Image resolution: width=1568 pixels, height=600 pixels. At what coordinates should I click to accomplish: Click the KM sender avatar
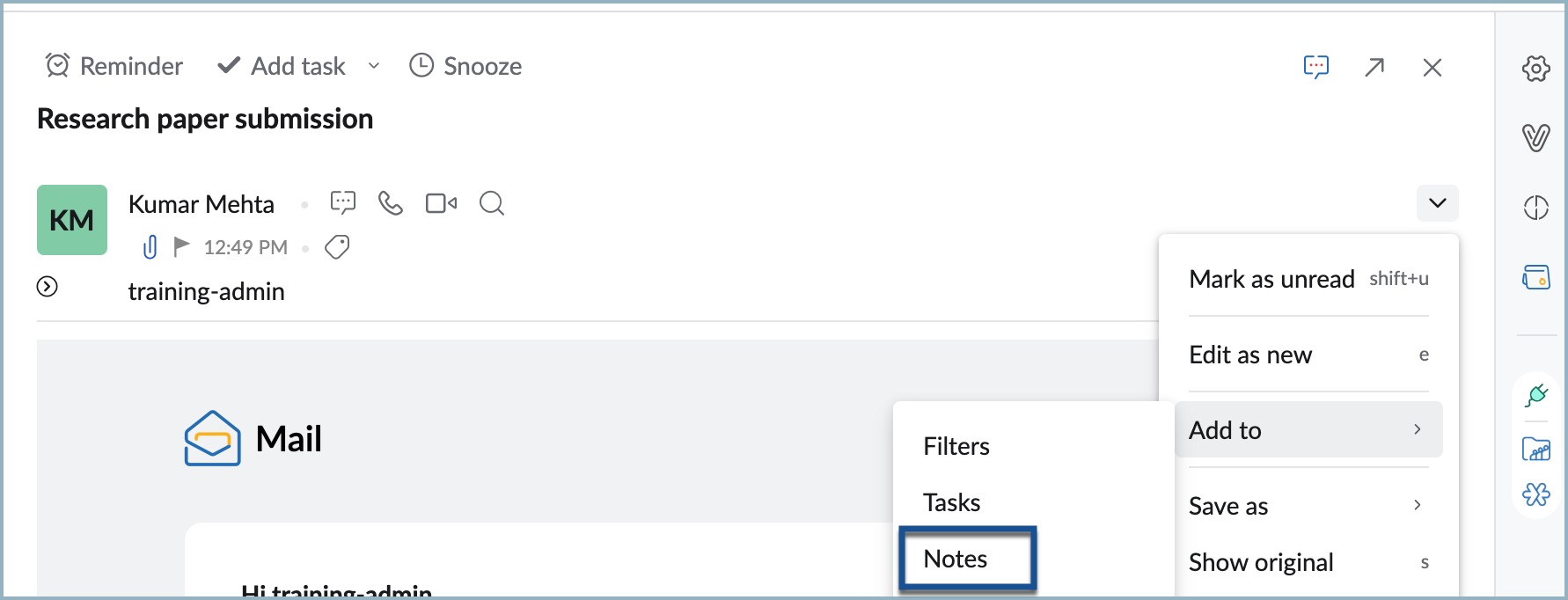72,220
